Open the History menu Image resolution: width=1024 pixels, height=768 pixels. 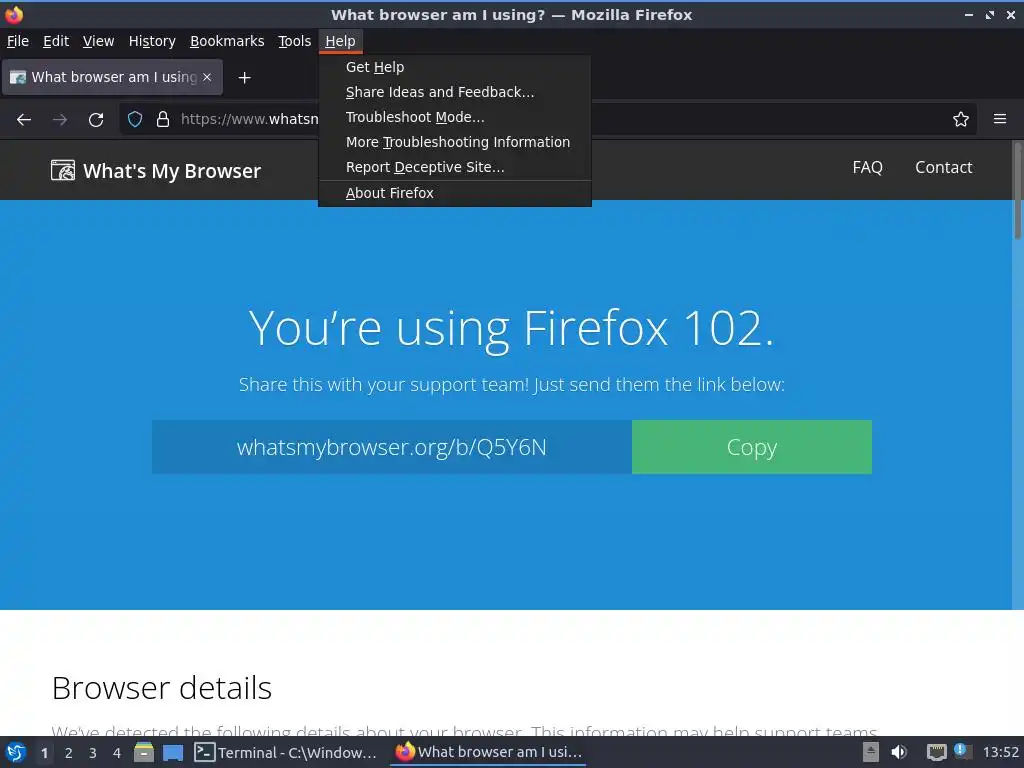pos(152,41)
